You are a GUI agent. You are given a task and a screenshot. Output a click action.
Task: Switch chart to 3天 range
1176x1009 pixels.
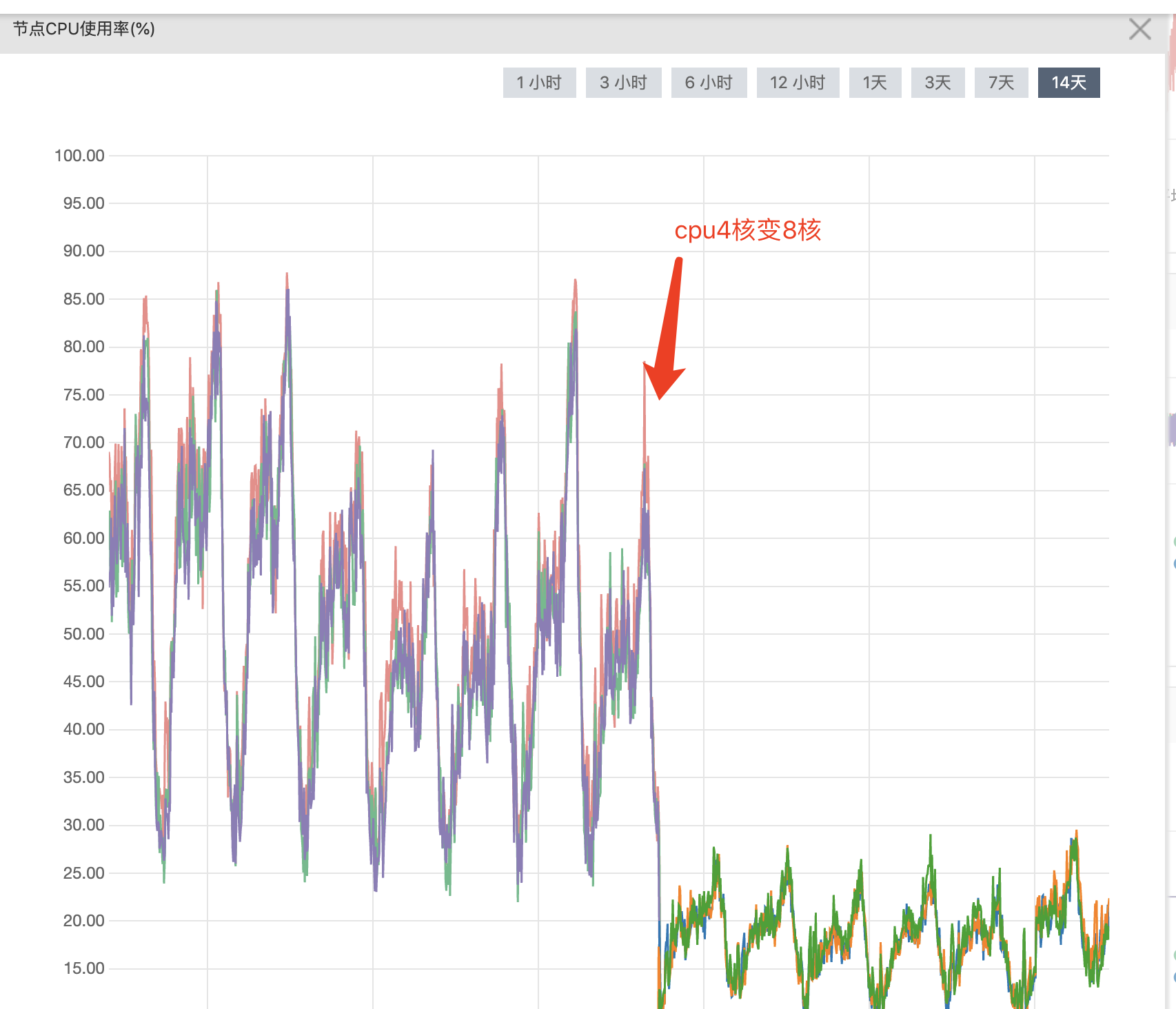tap(937, 83)
